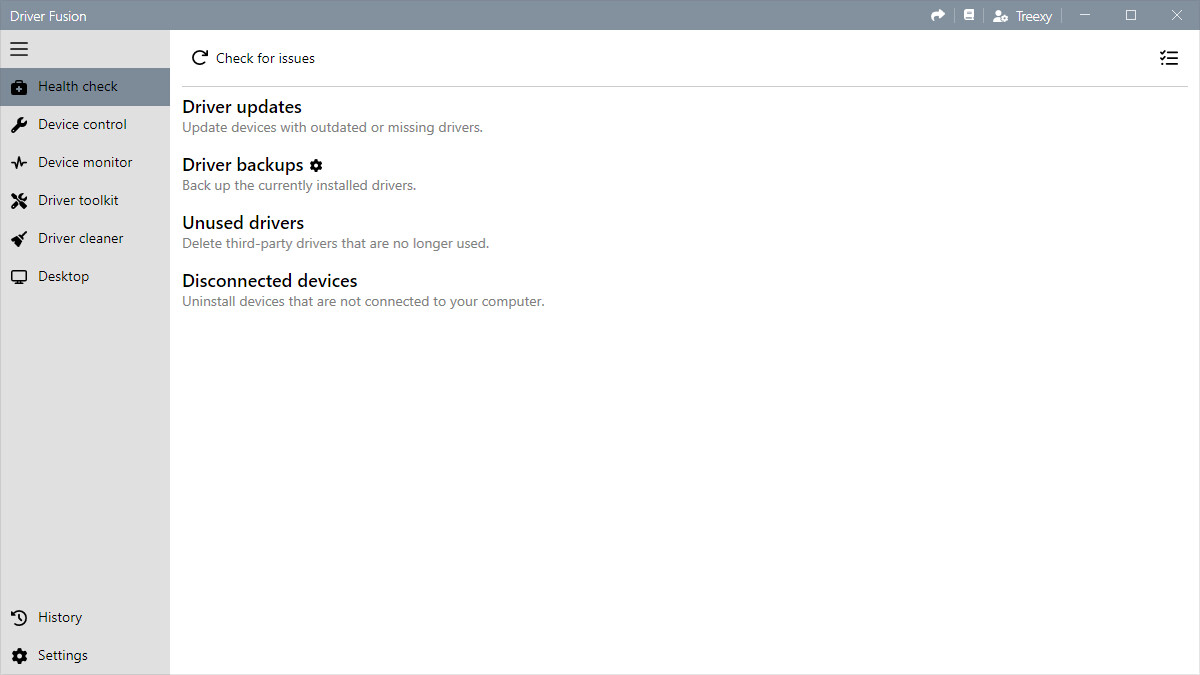Open the Treexy account button

coord(1022,16)
